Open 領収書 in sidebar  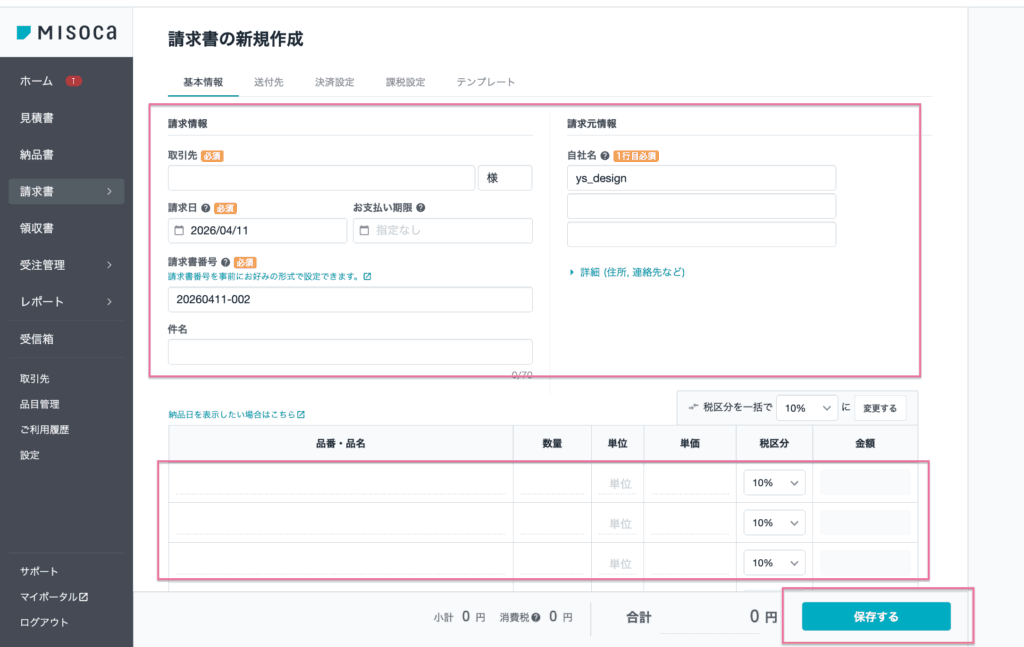(37, 229)
